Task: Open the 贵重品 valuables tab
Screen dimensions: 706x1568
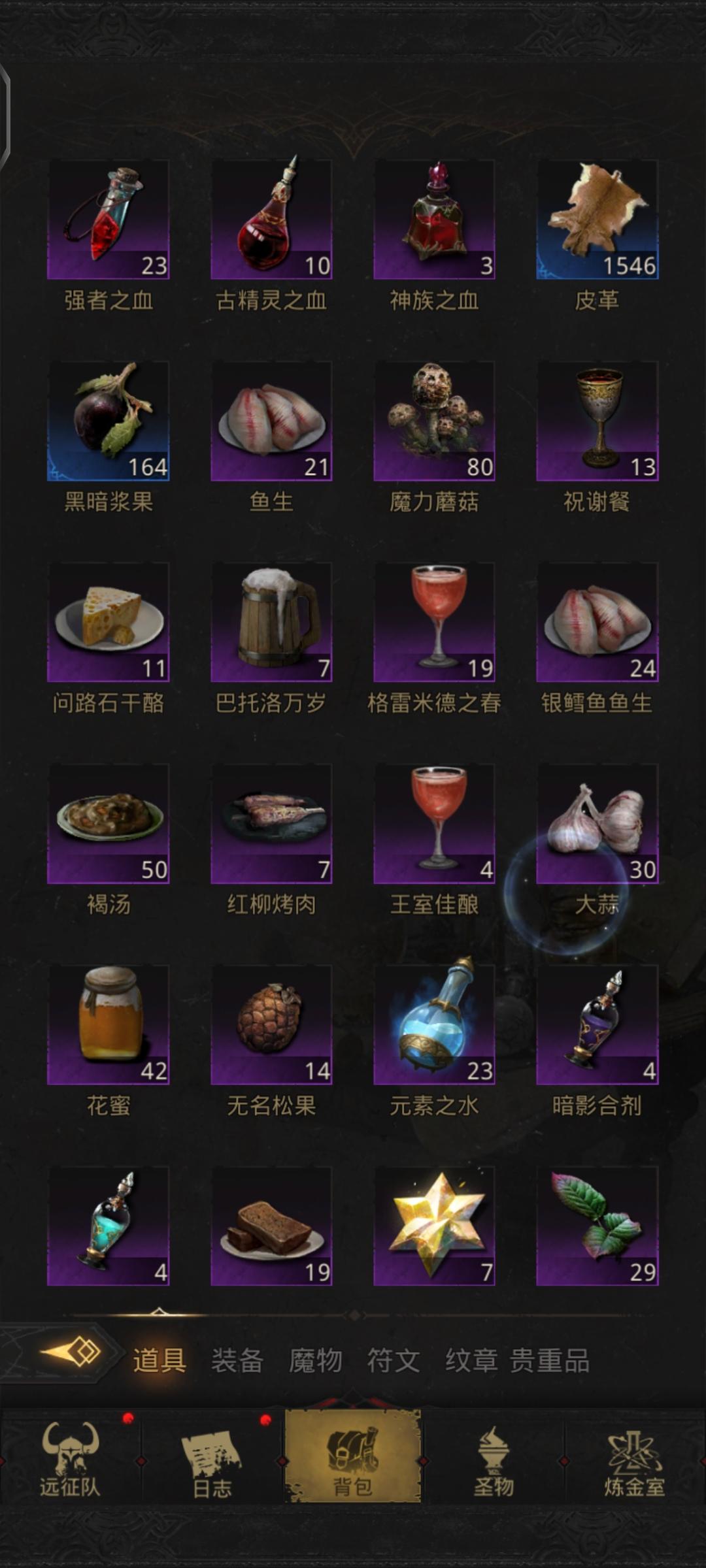Action: click(x=550, y=1361)
